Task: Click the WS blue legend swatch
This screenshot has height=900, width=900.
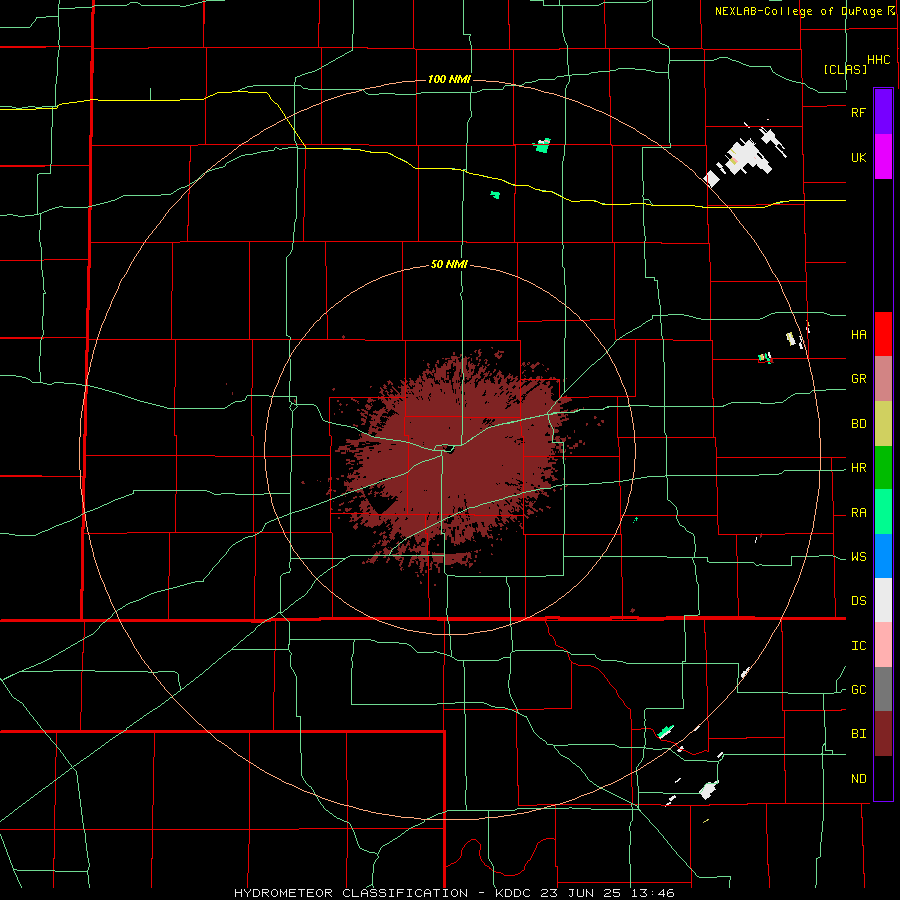Action: point(883,556)
